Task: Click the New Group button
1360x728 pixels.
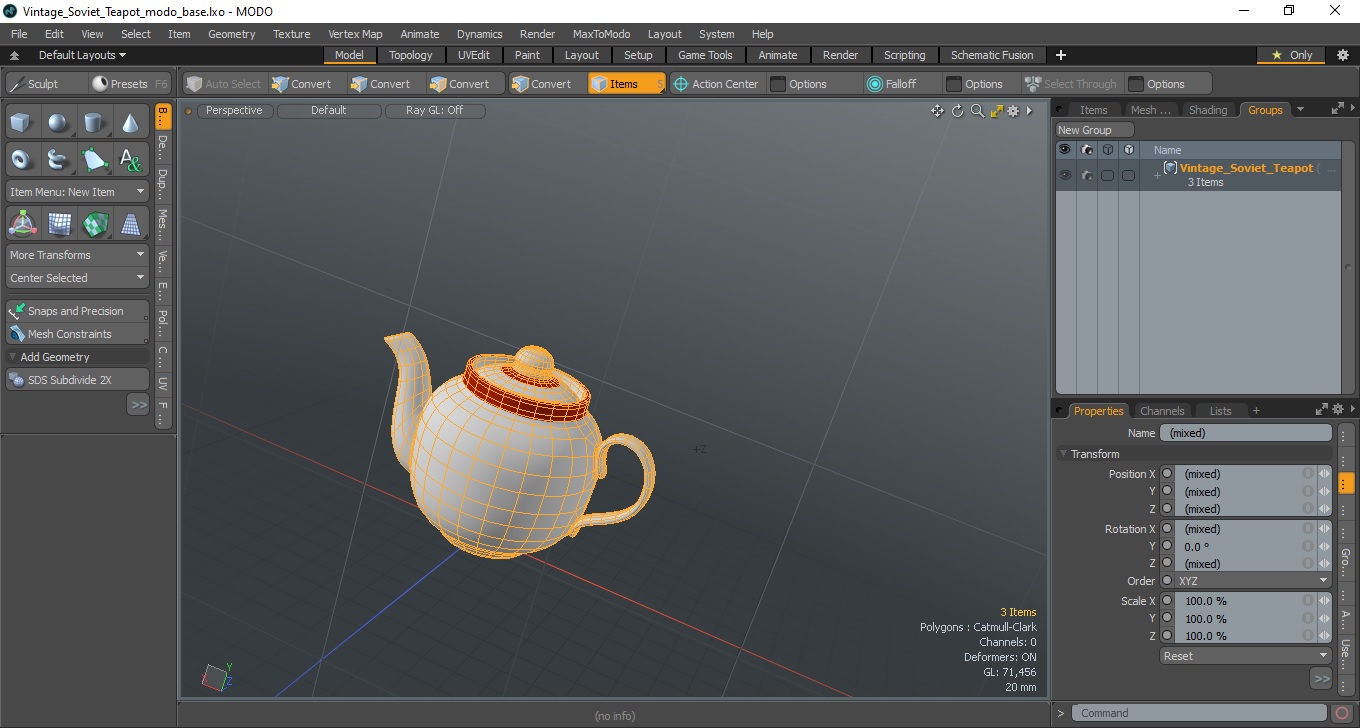Action: (x=1094, y=130)
